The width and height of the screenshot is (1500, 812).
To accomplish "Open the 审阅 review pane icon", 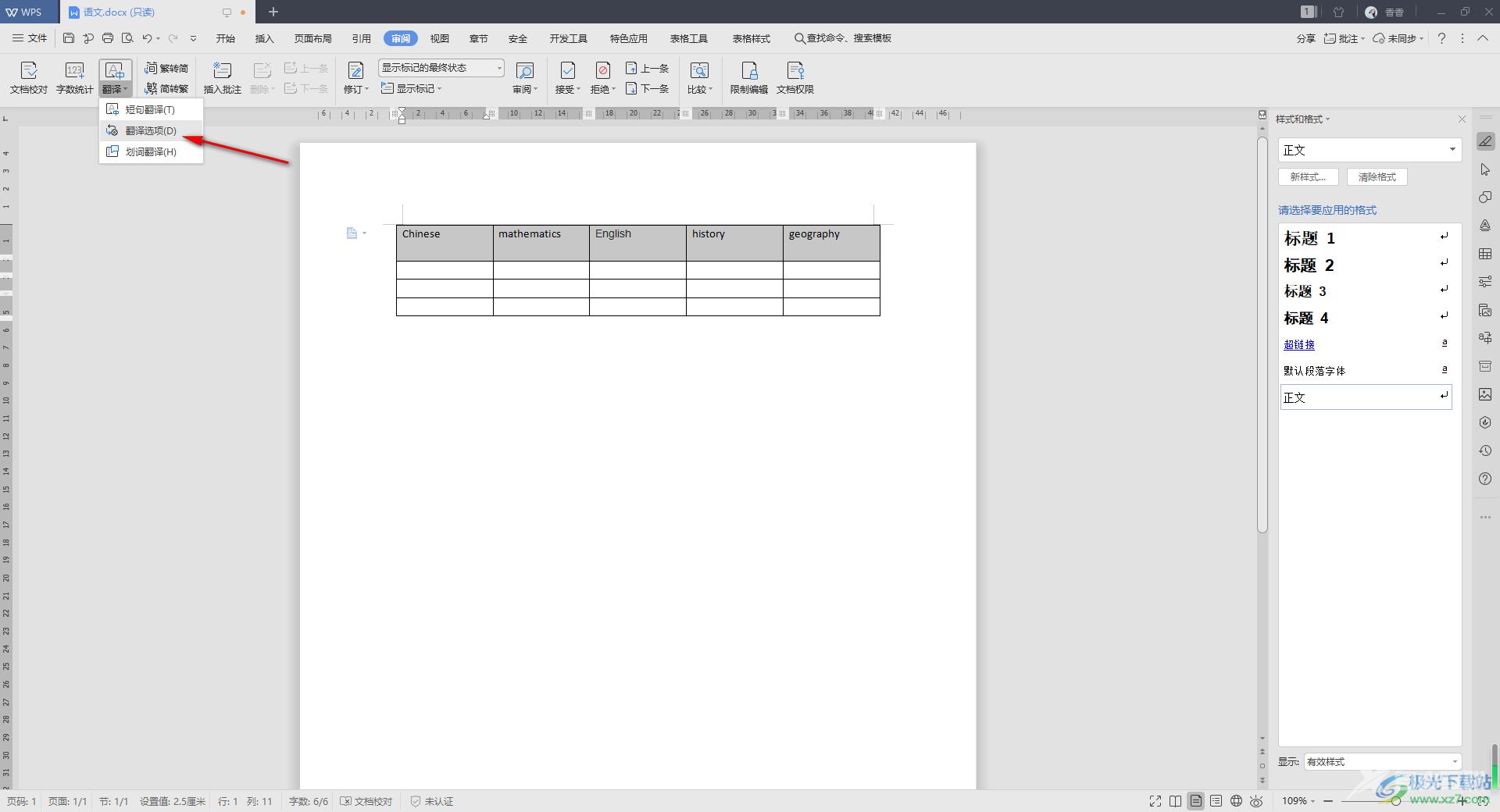I will pos(525,71).
